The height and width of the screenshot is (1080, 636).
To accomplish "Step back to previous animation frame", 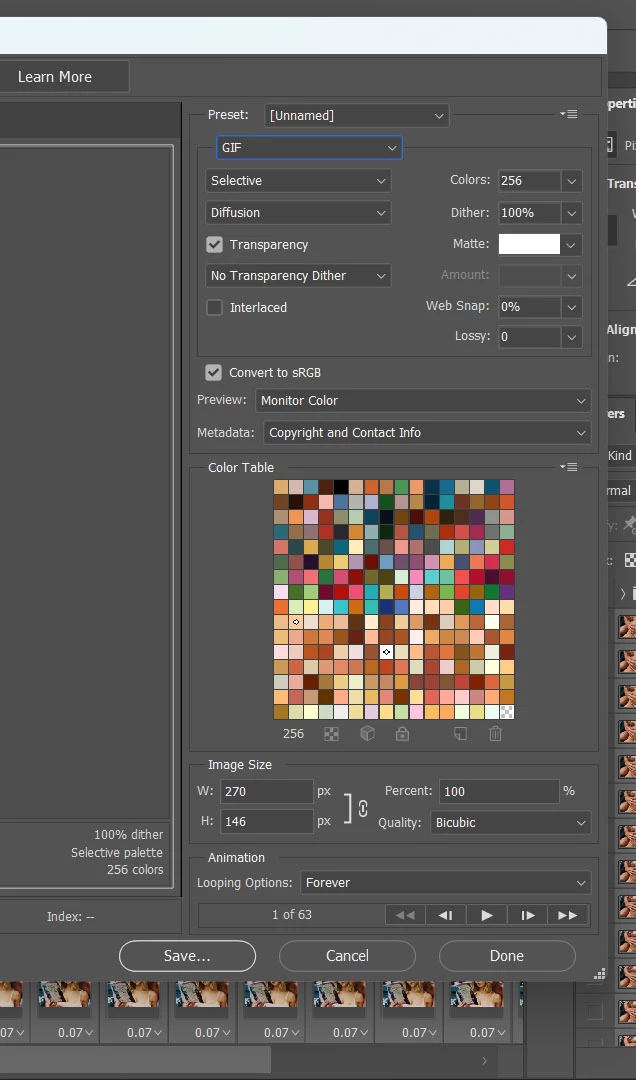I will pyautogui.click(x=446, y=915).
